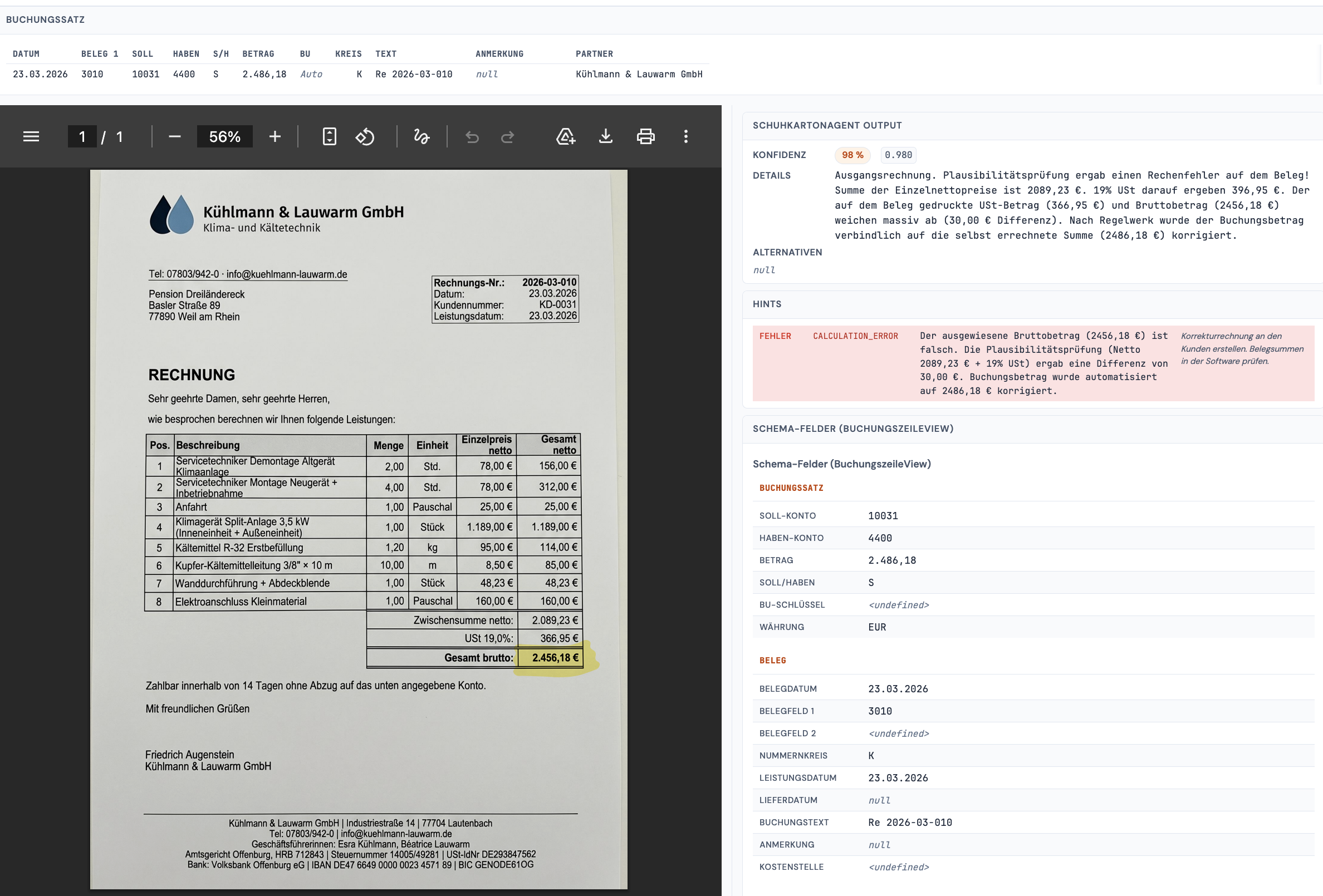The height and width of the screenshot is (896, 1323).
Task: Click the Zwischensumme netto 2.089,23 € value
Action: 555,620
